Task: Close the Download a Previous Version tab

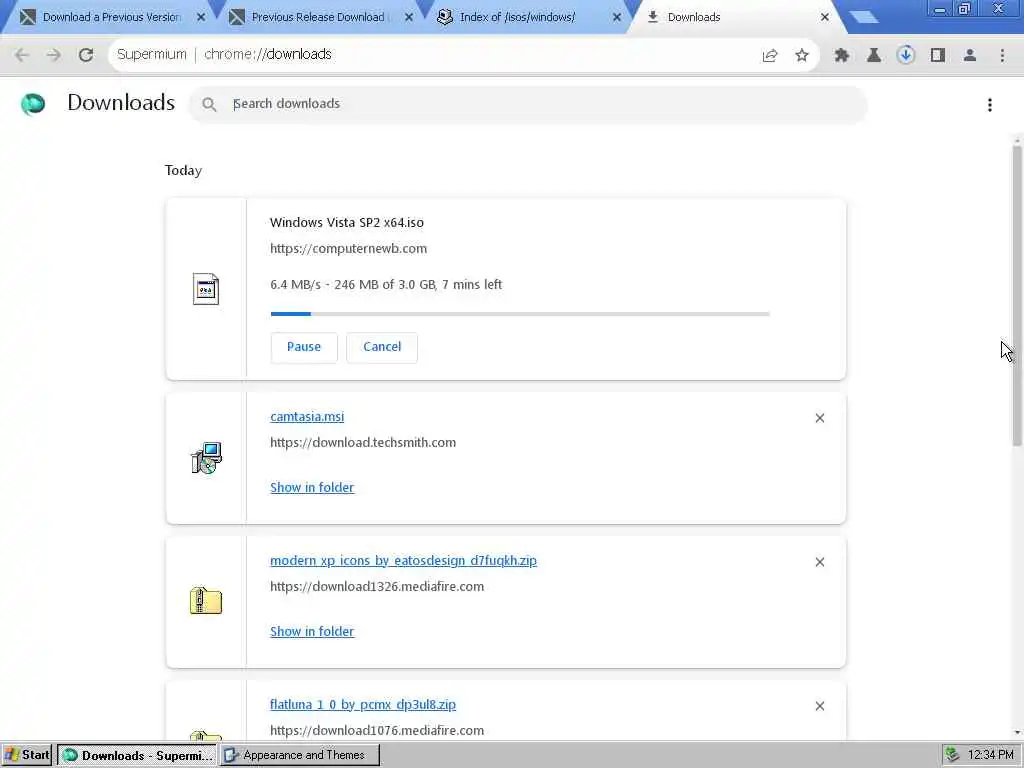Action: point(201,18)
